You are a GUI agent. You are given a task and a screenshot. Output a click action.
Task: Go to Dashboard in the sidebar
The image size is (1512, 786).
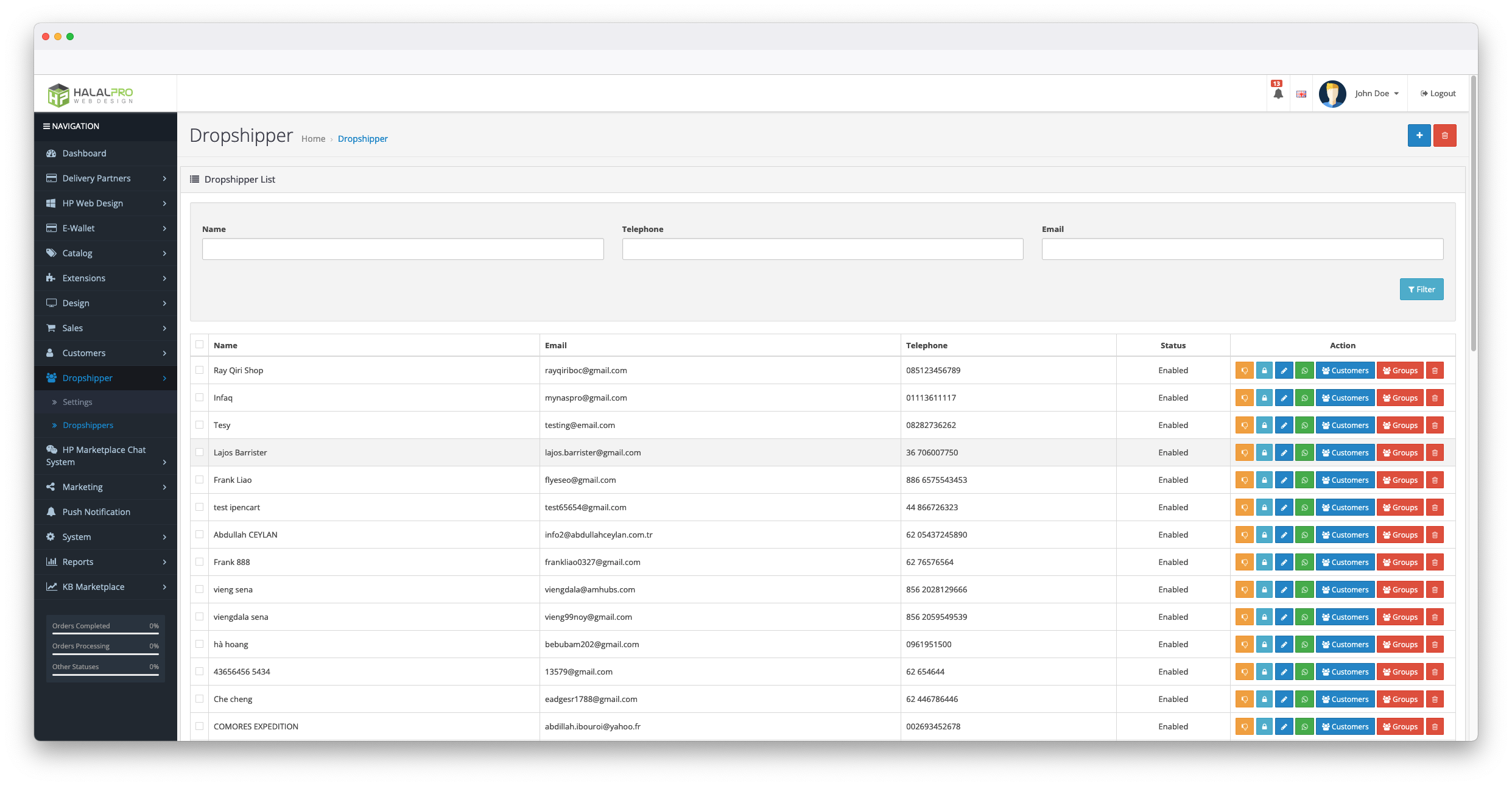pos(84,153)
